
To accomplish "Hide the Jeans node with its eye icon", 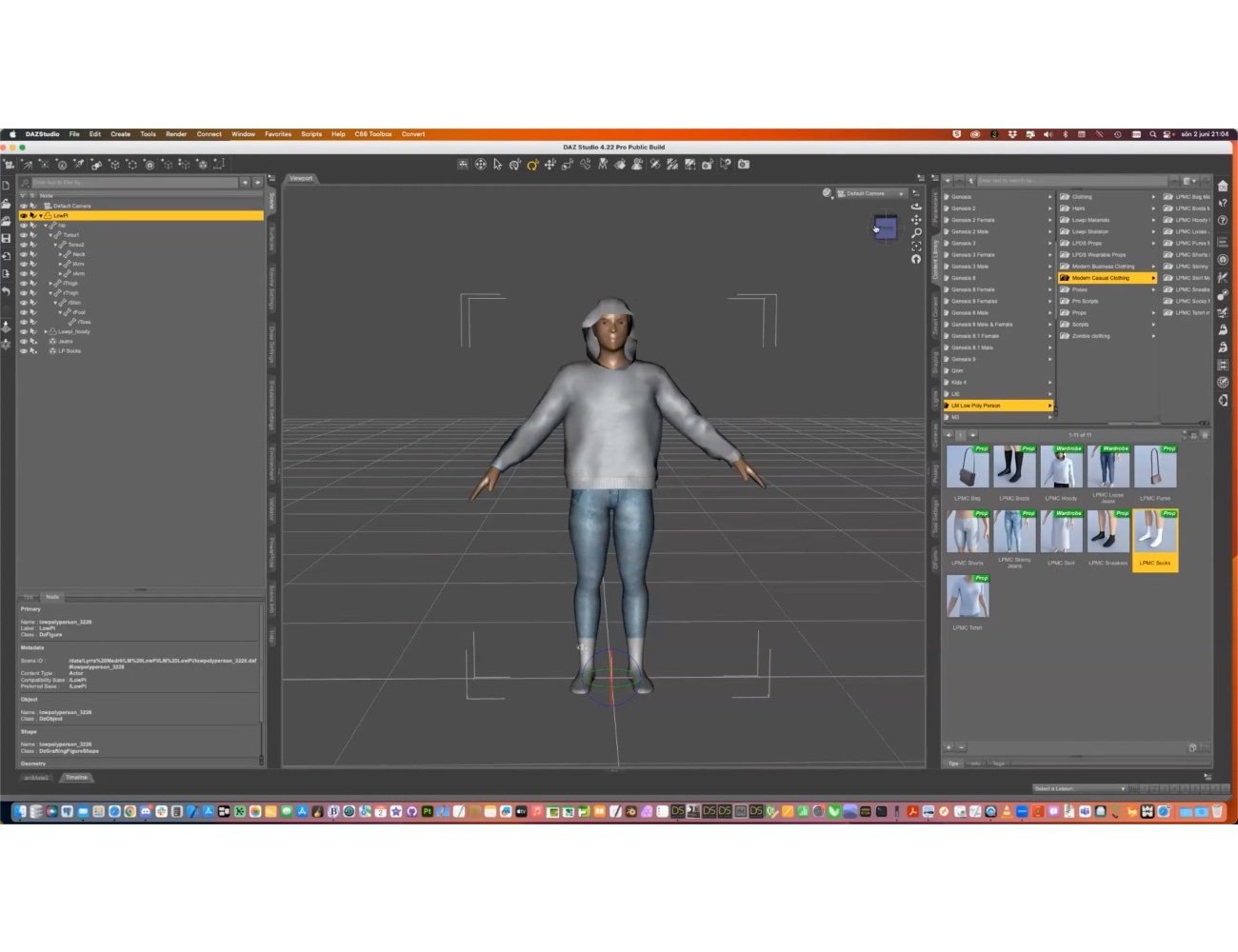I will point(24,342).
